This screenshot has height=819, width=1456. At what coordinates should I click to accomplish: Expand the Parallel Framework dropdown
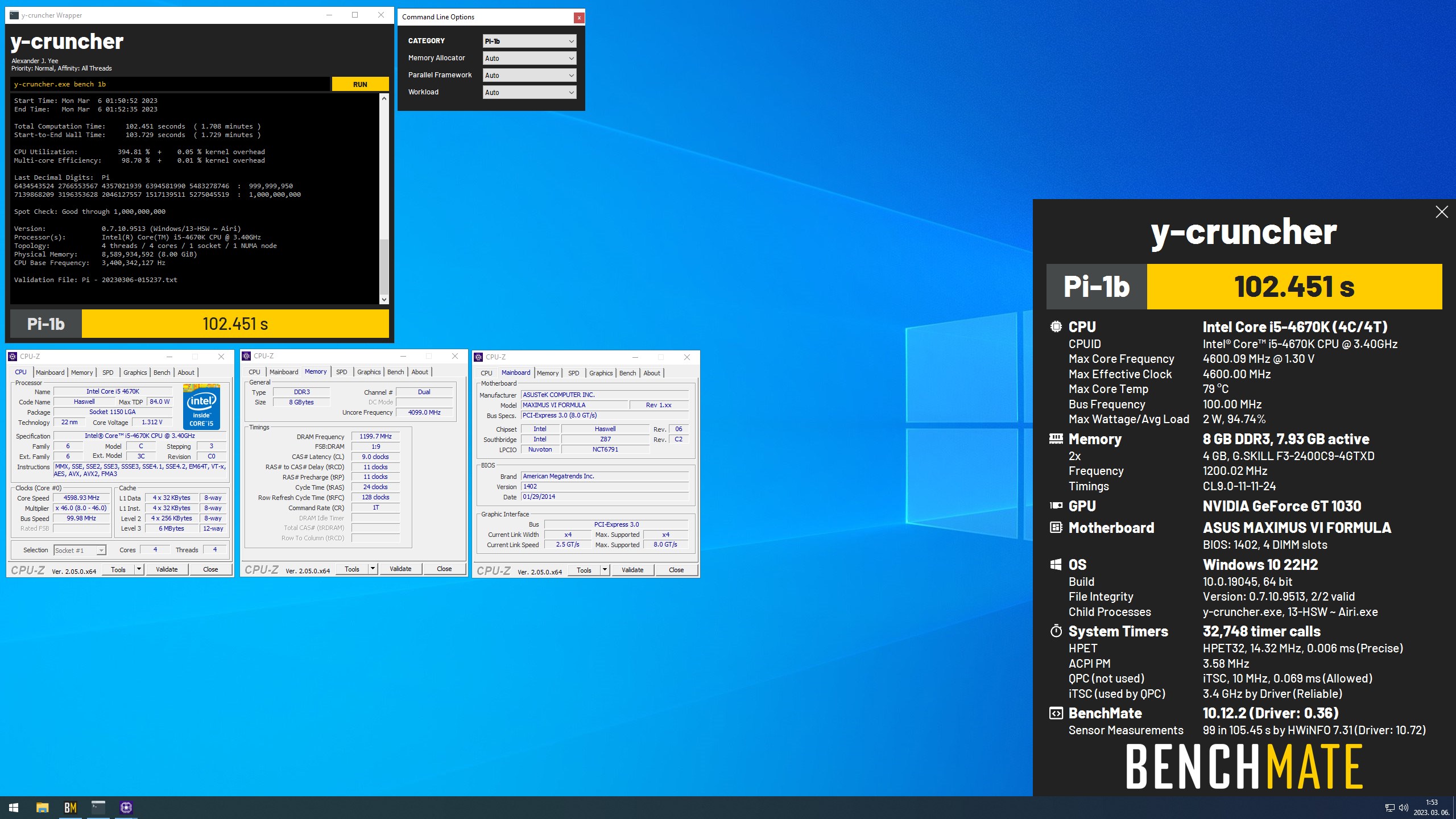pos(530,75)
